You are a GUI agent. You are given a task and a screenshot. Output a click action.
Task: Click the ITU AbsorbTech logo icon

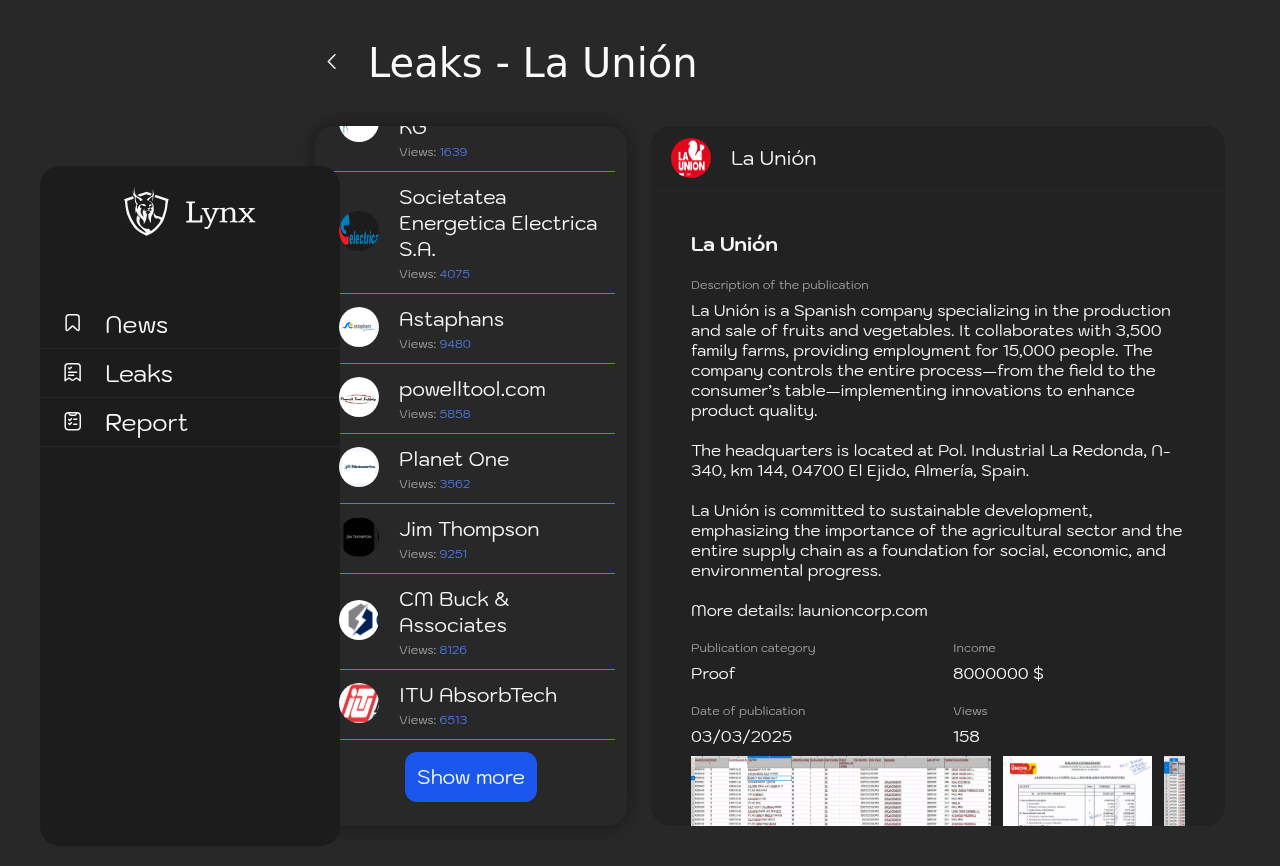tap(359, 703)
